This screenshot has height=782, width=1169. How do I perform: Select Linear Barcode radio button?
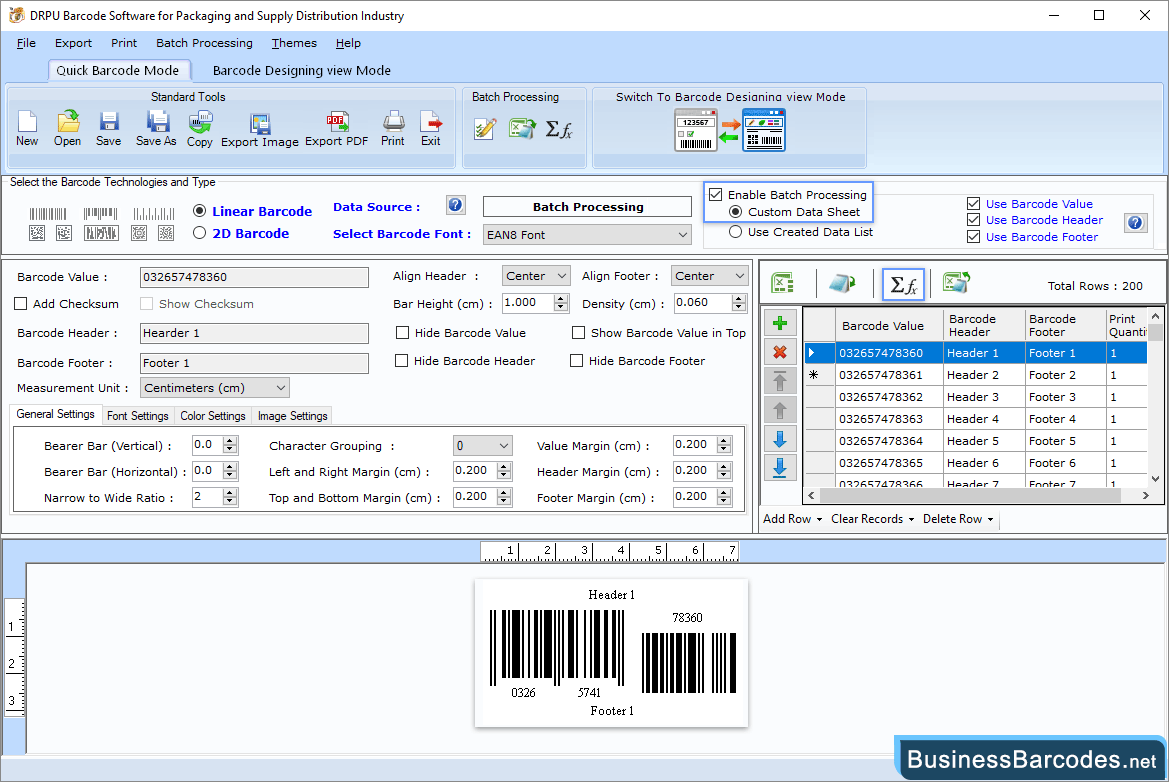click(199, 211)
